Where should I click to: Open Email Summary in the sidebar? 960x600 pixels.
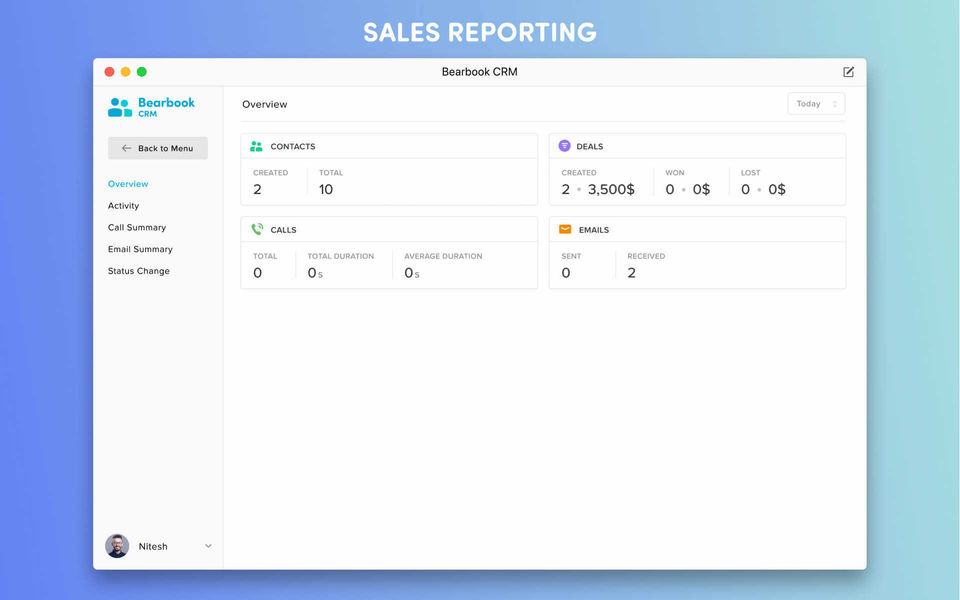point(140,249)
